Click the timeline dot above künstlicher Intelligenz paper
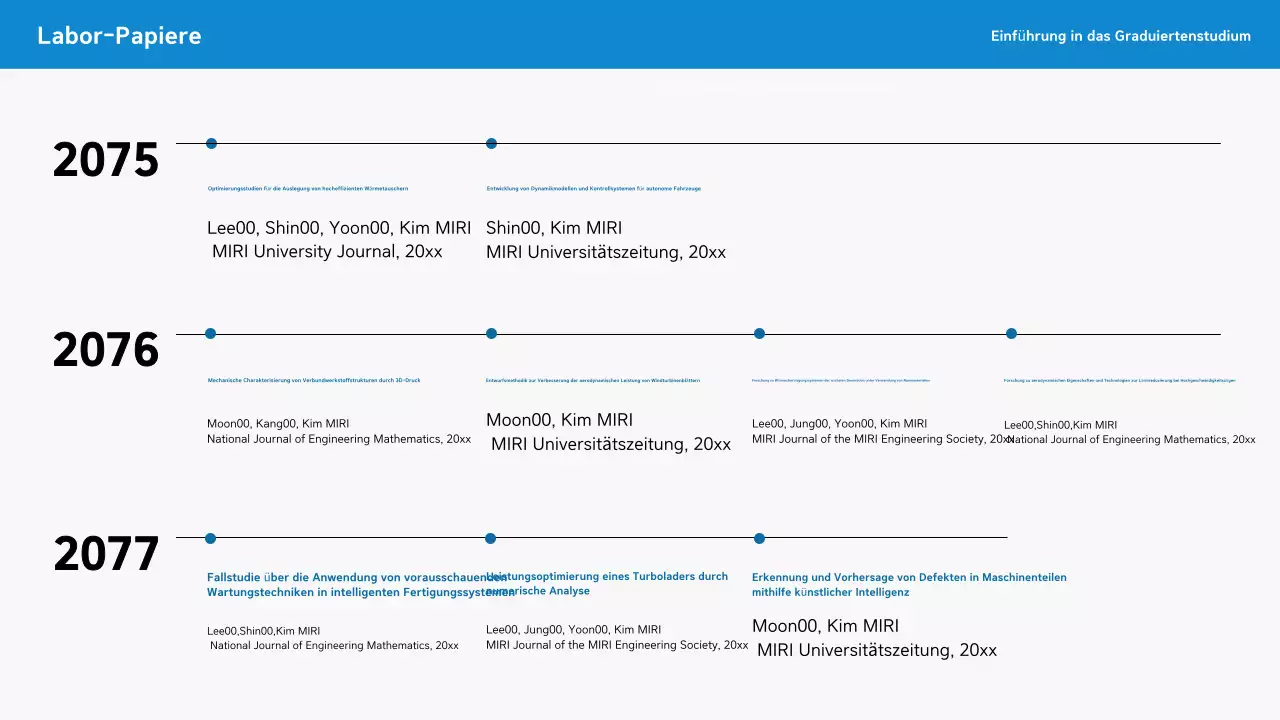Screen dimensions: 1280x720 tap(759, 538)
